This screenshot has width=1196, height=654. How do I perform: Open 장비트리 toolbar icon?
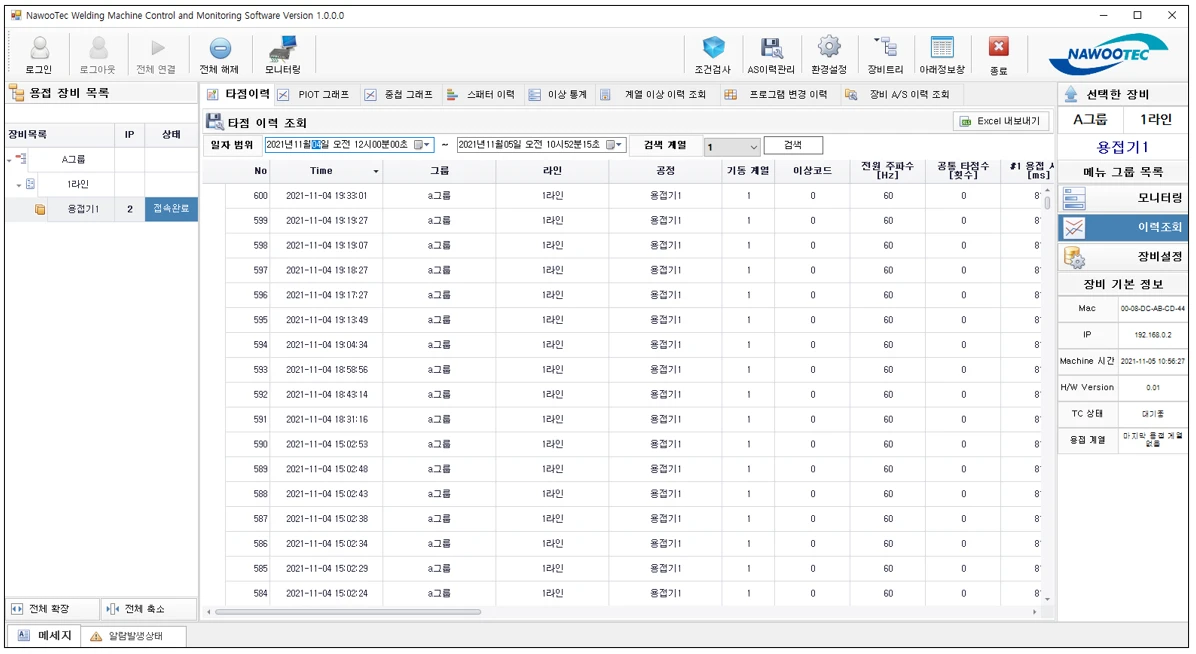[886, 47]
